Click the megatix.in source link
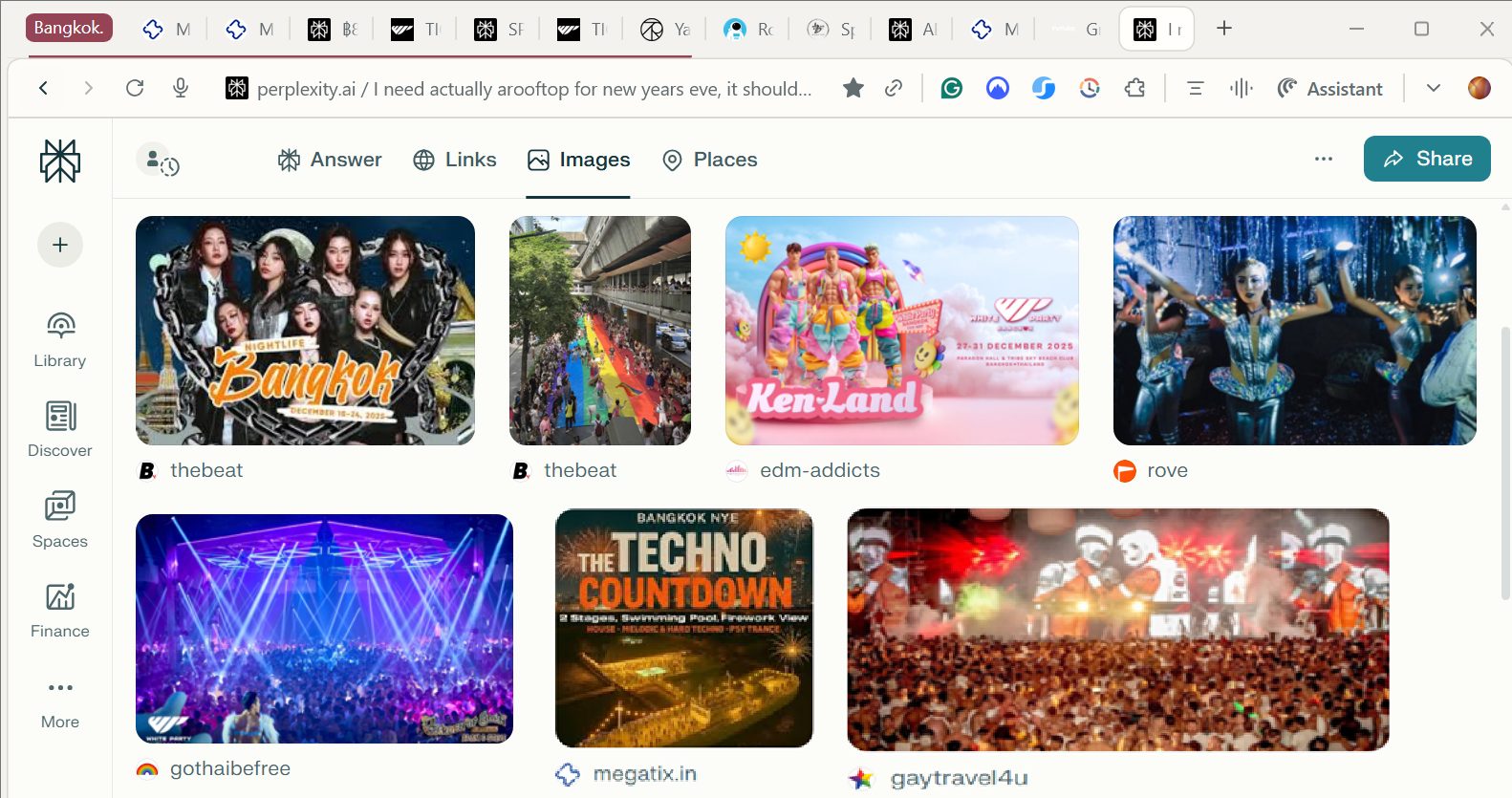 coord(626,774)
